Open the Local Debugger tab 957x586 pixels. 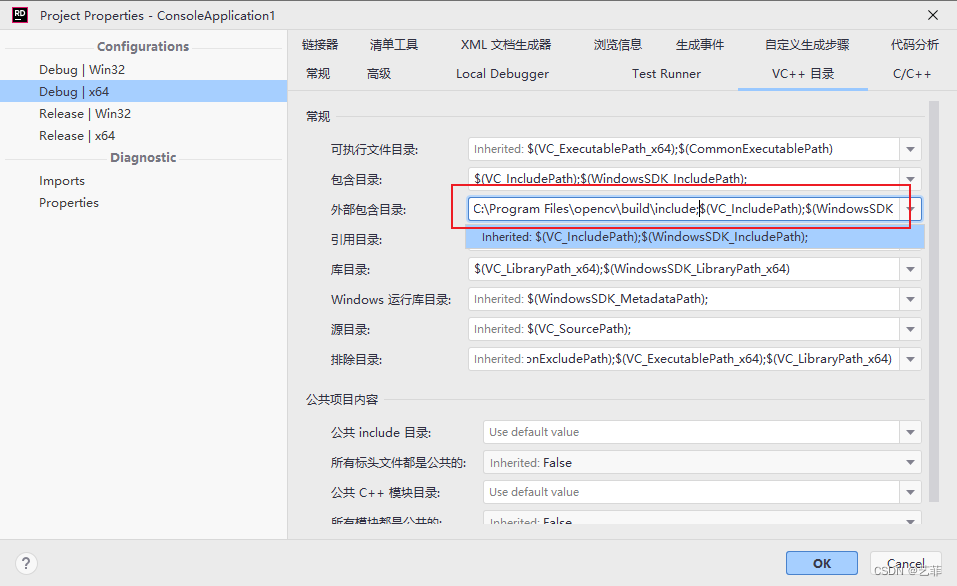coord(502,74)
